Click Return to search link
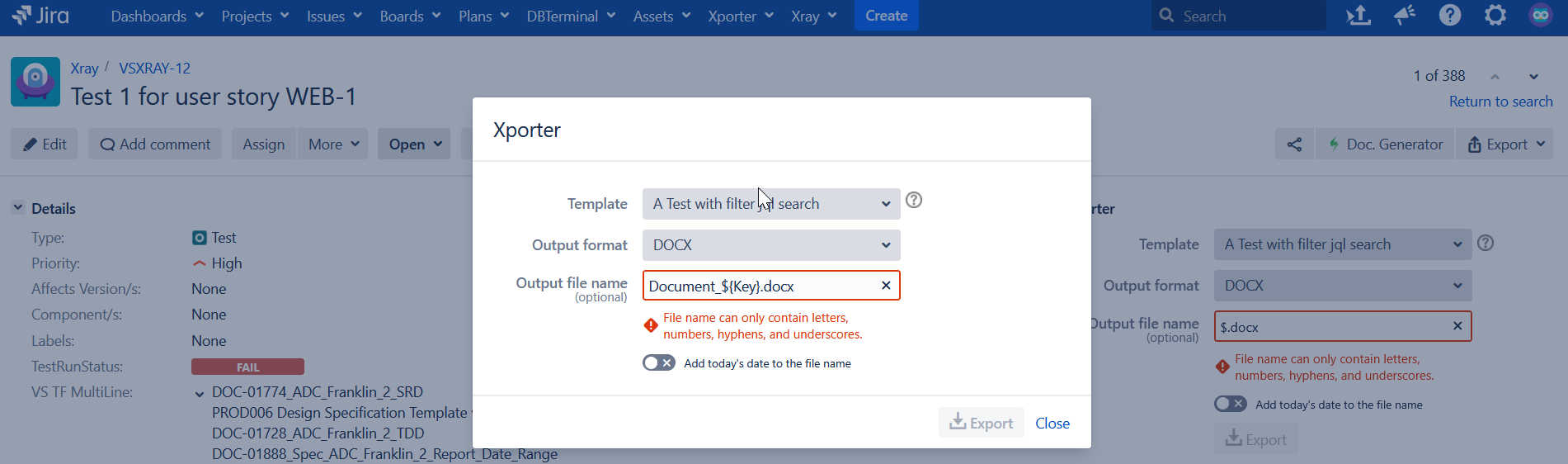1568x464 pixels. coord(1500,102)
